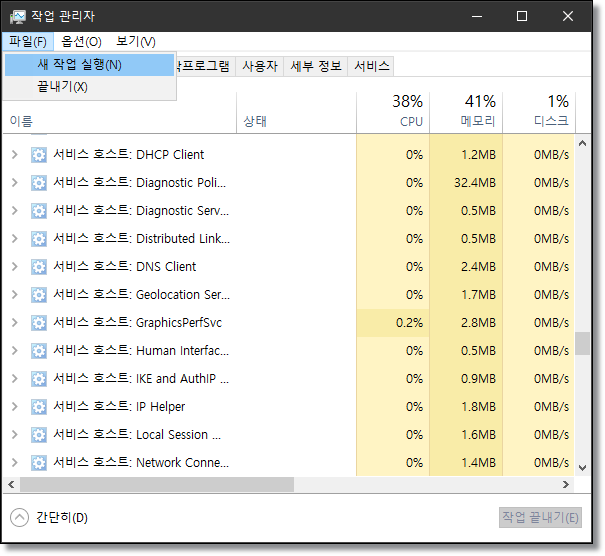This screenshot has width=605, height=556.
Task: Sort by the 1% 디스크 column header
Action: [539, 113]
